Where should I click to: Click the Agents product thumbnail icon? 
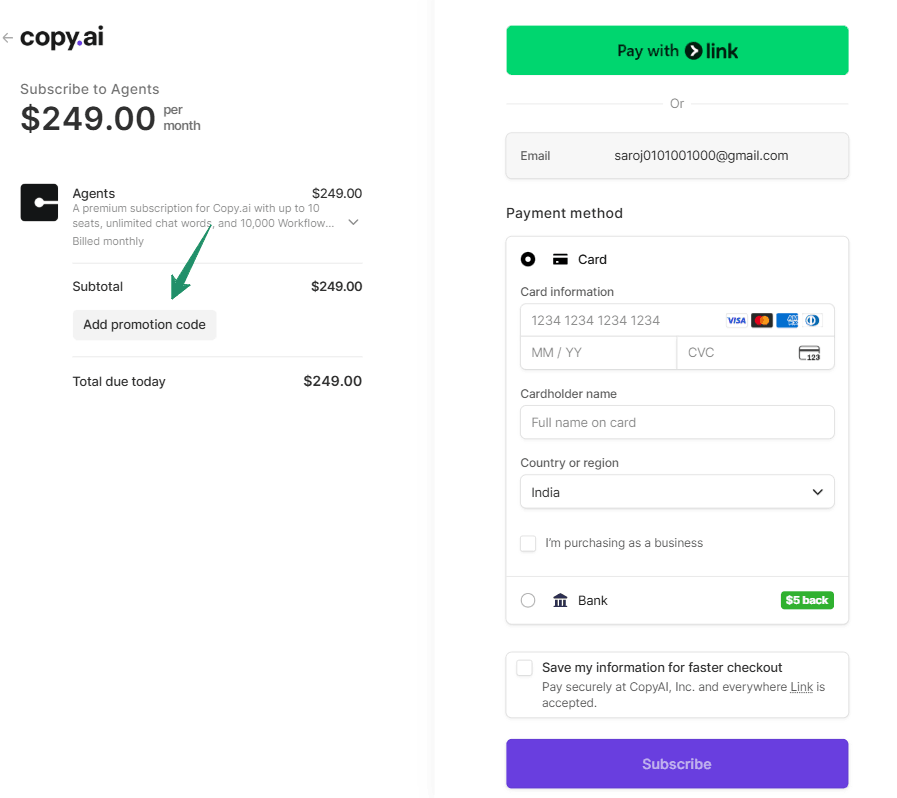pyautogui.click(x=39, y=203)
